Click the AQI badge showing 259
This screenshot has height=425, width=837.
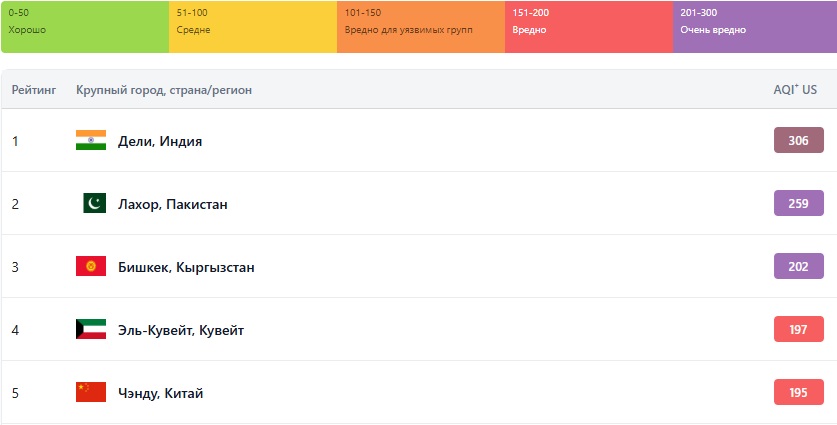798,204
